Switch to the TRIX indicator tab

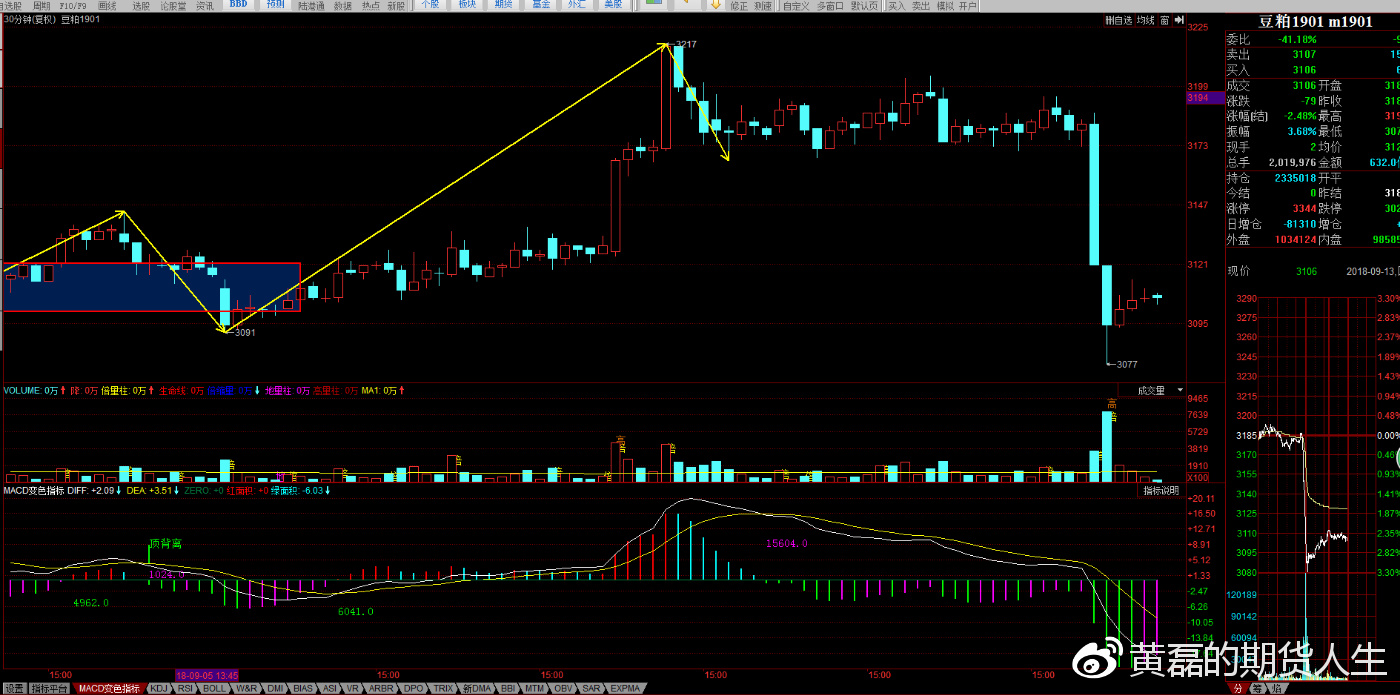click(444, 688)
